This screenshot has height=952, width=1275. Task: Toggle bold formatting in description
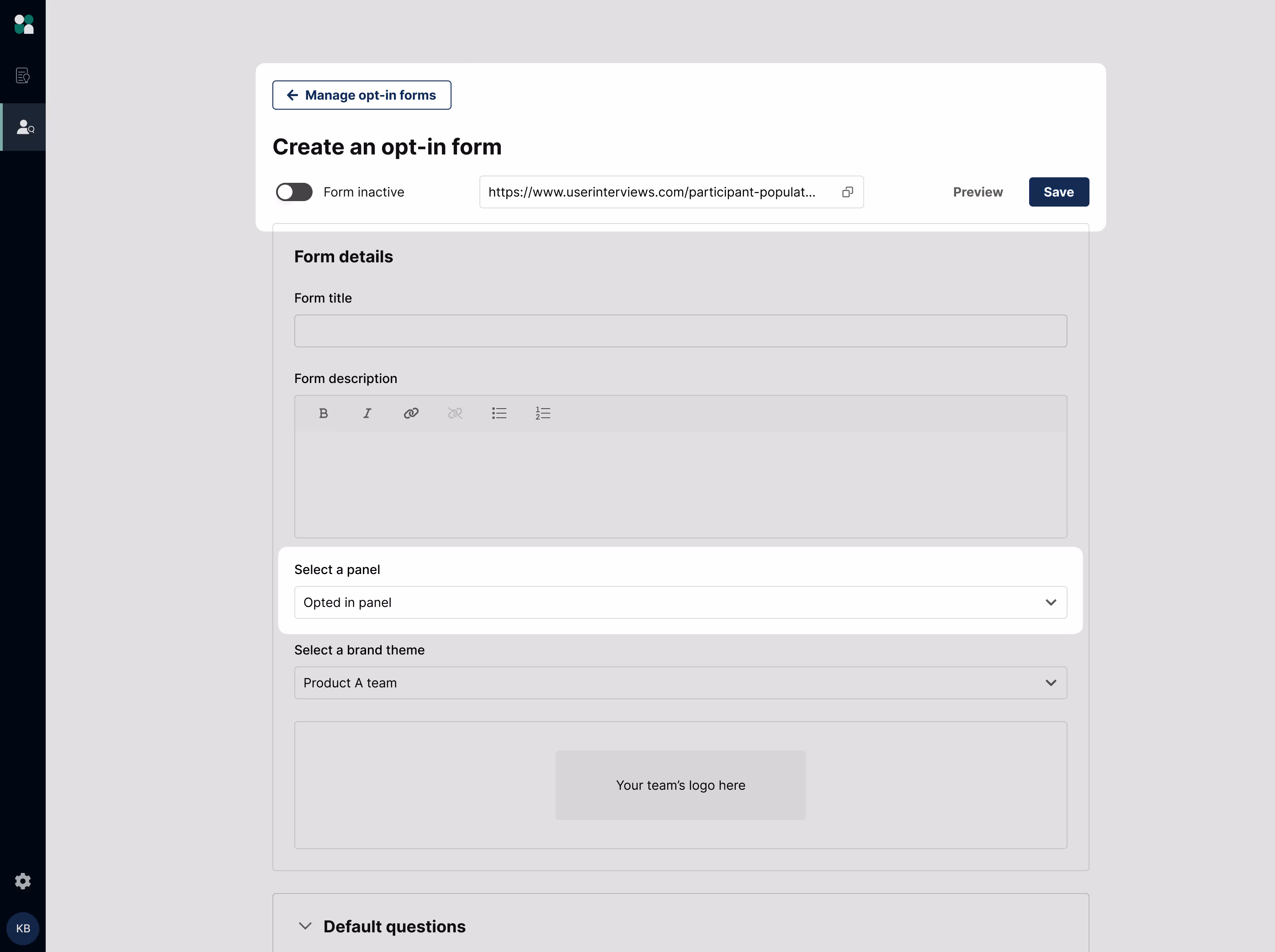[x=323, y=413]
